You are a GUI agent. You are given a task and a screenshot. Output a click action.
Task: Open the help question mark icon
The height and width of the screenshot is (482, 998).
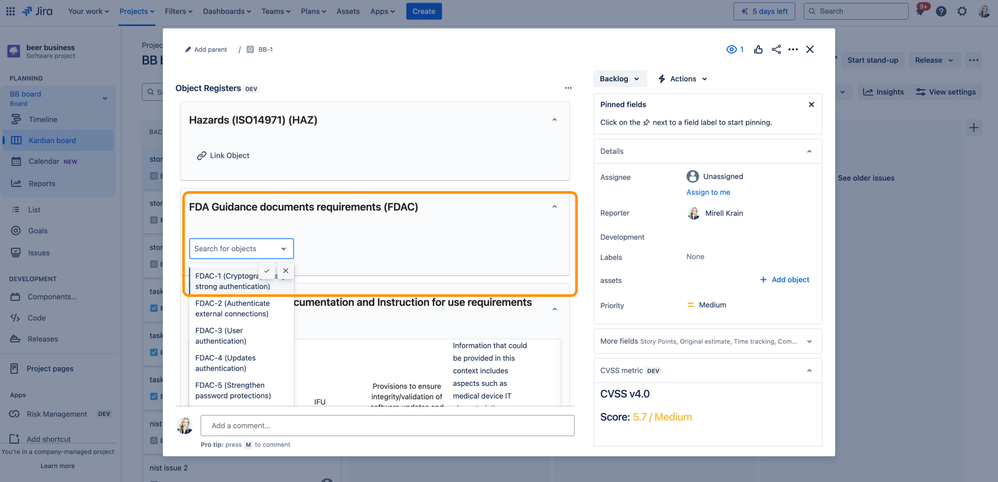coord(941,11)
